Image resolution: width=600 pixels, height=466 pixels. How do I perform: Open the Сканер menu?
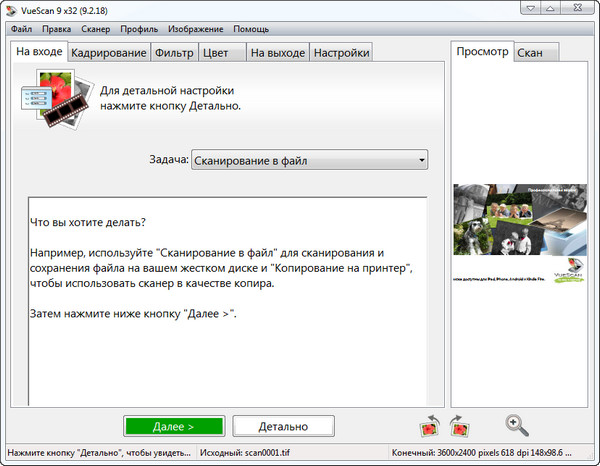tap(96, 29)
